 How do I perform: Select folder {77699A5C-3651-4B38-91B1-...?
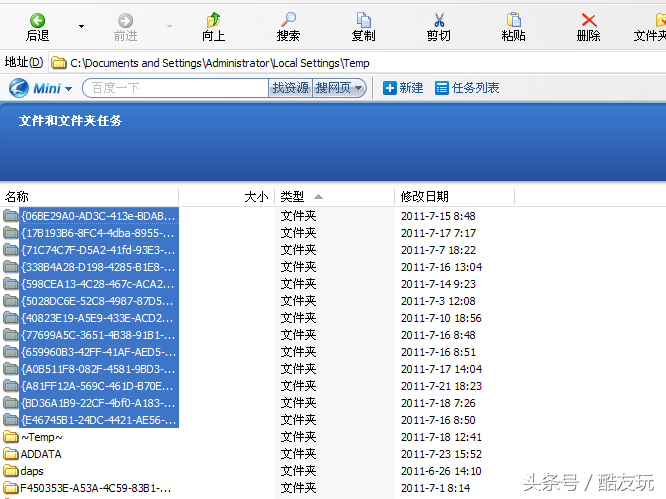pyautogui.click(x=99, y=335)
